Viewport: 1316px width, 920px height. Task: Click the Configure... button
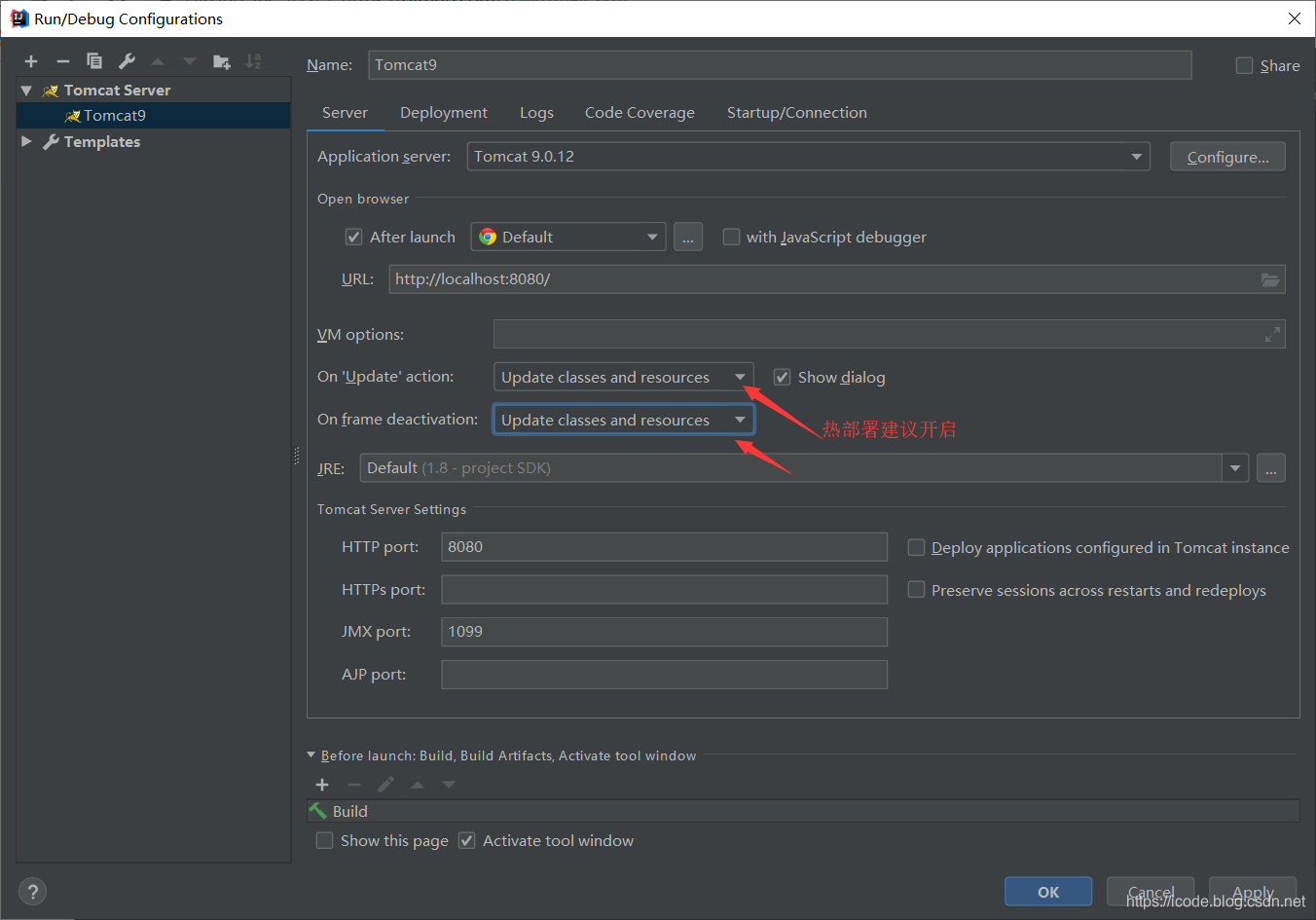pos(1227,157)
